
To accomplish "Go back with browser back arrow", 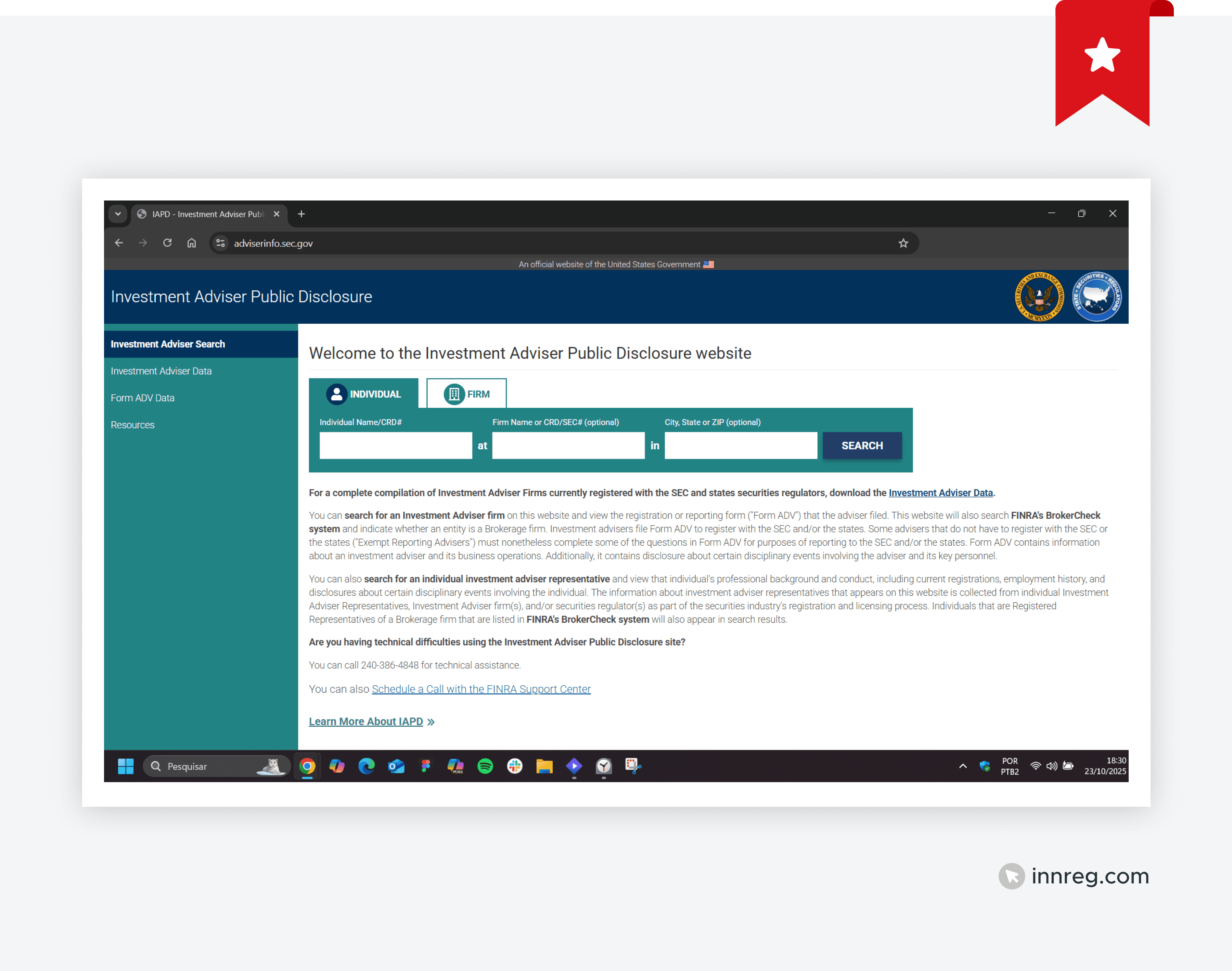I will 119,243.
